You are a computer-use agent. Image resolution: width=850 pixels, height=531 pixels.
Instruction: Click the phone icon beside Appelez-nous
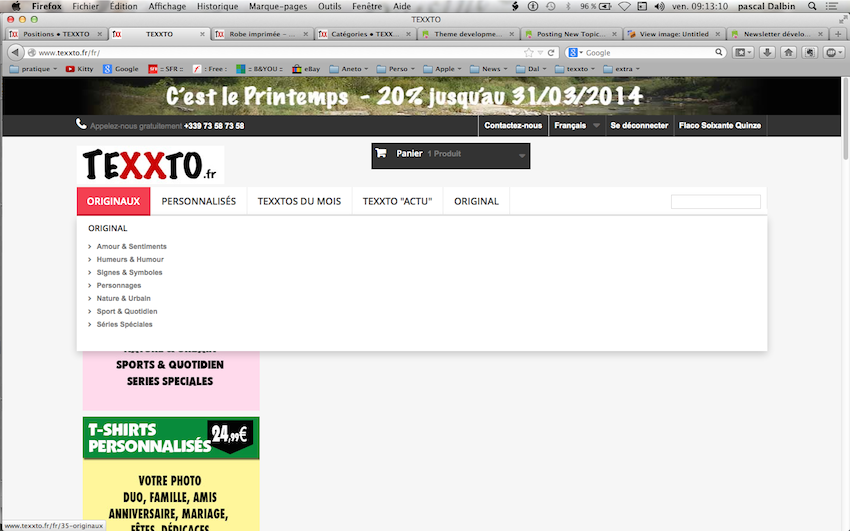81,124
